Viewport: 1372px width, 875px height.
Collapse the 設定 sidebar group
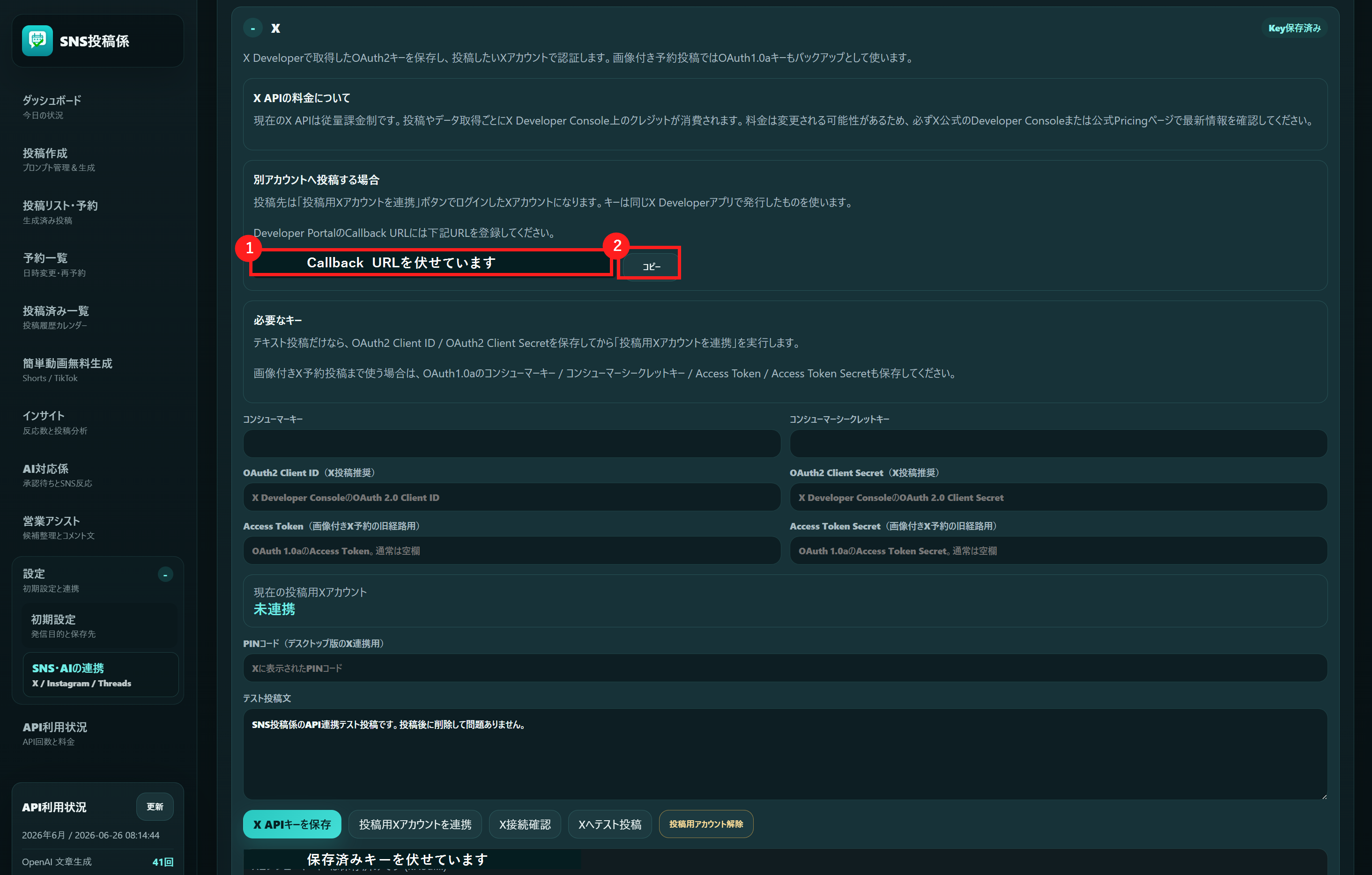[x=165, y=574]
